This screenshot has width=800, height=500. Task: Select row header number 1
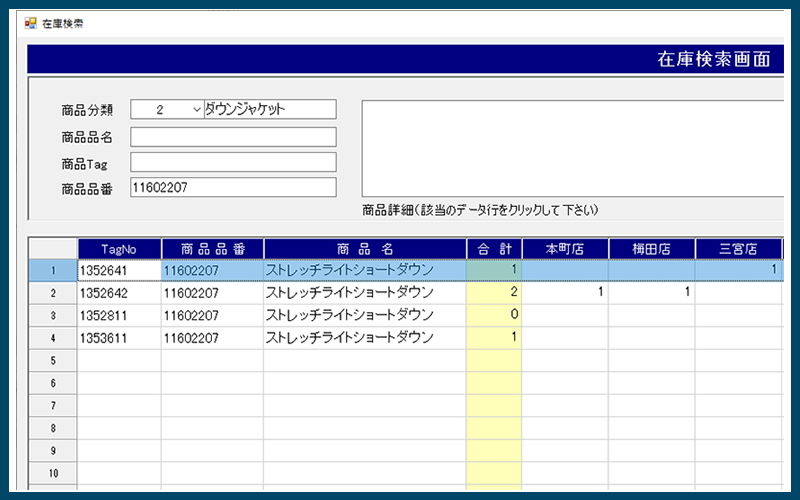tap(53, 270)
